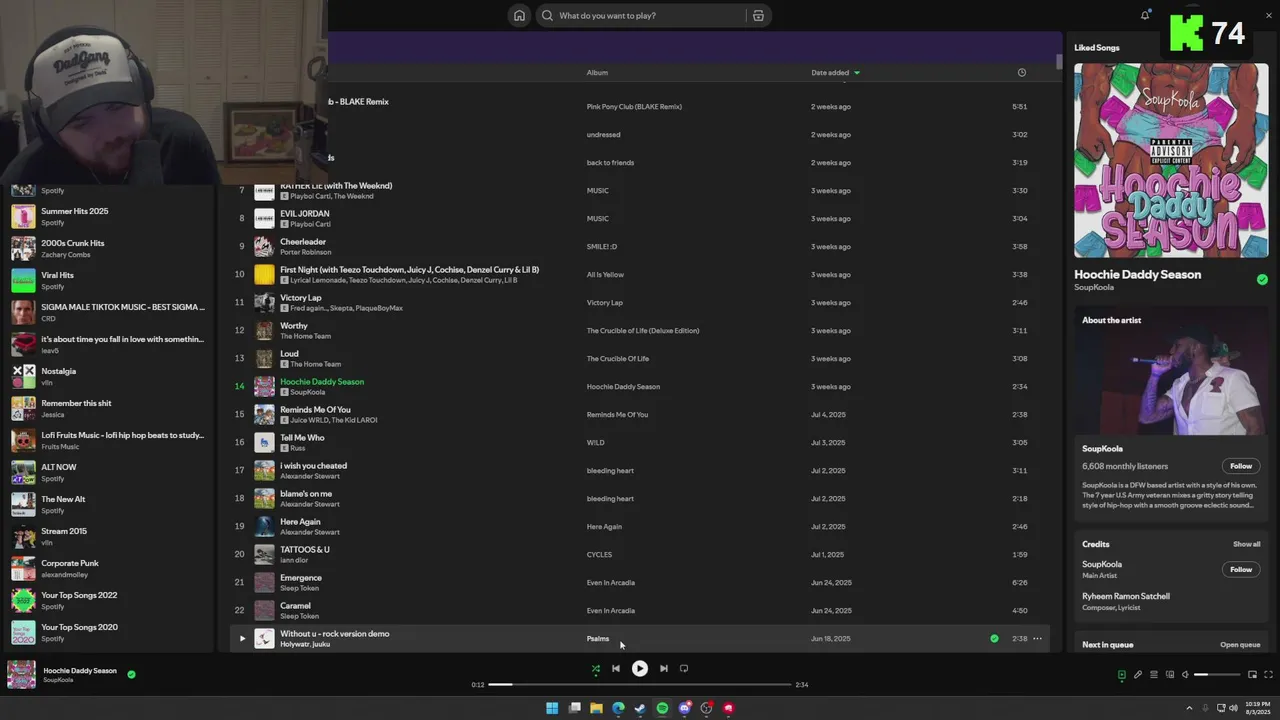
Task: Click the EVIL JORDAN album thumbnail
Action: [x=264, y=218]
